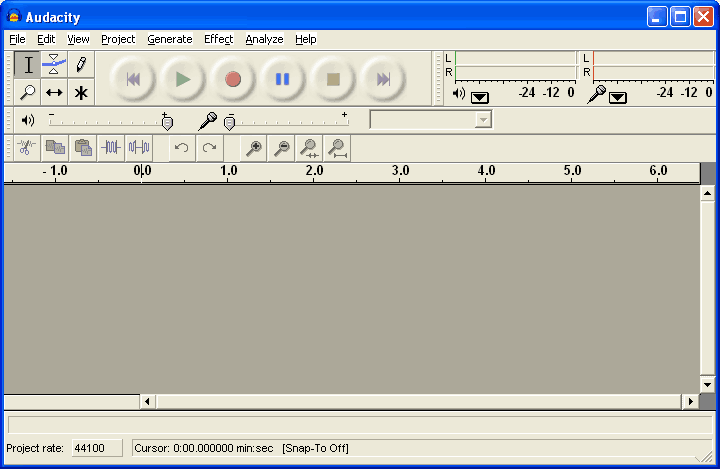Select the Draw pencil tool
Image resolution: width=720 pixels, height=469 pixels.
point(81,65)
